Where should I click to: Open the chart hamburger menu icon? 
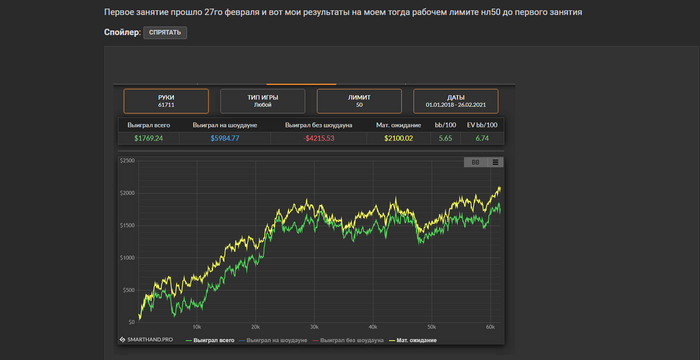click(495, 163)
